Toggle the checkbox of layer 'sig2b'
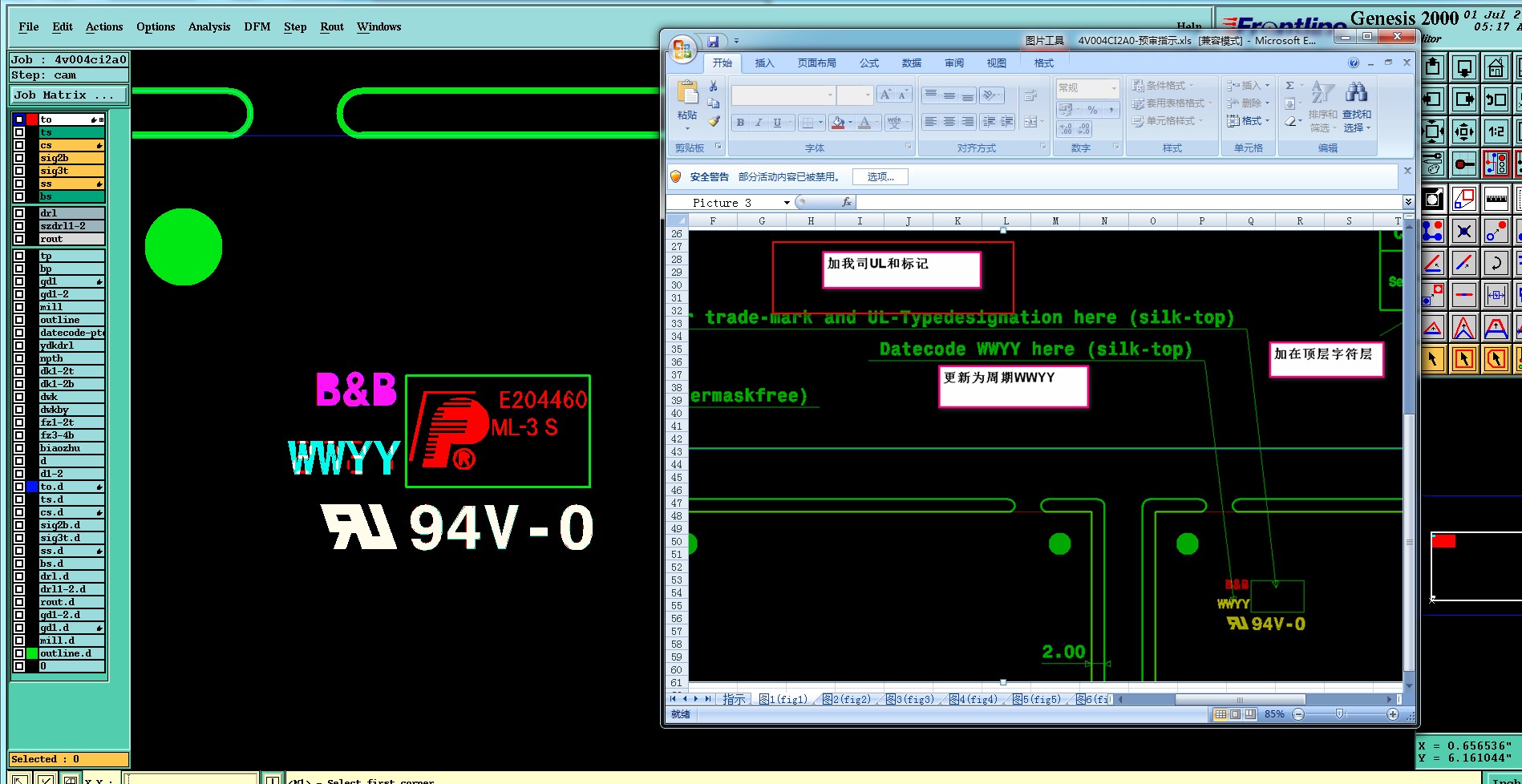The image size is (1522, 784). pyautogui.click(x=19, y=158)
